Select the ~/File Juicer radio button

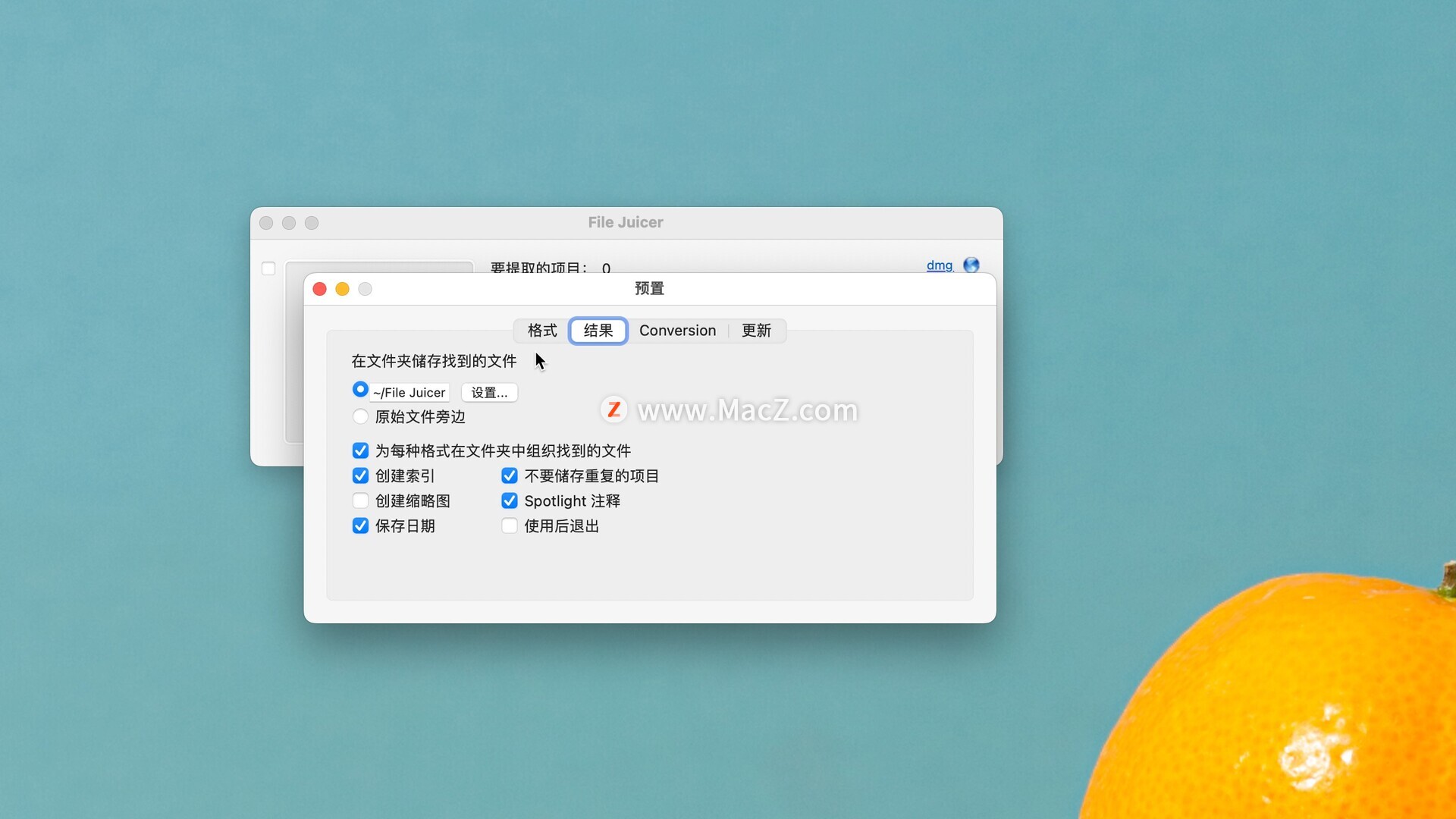click(360, 390)
